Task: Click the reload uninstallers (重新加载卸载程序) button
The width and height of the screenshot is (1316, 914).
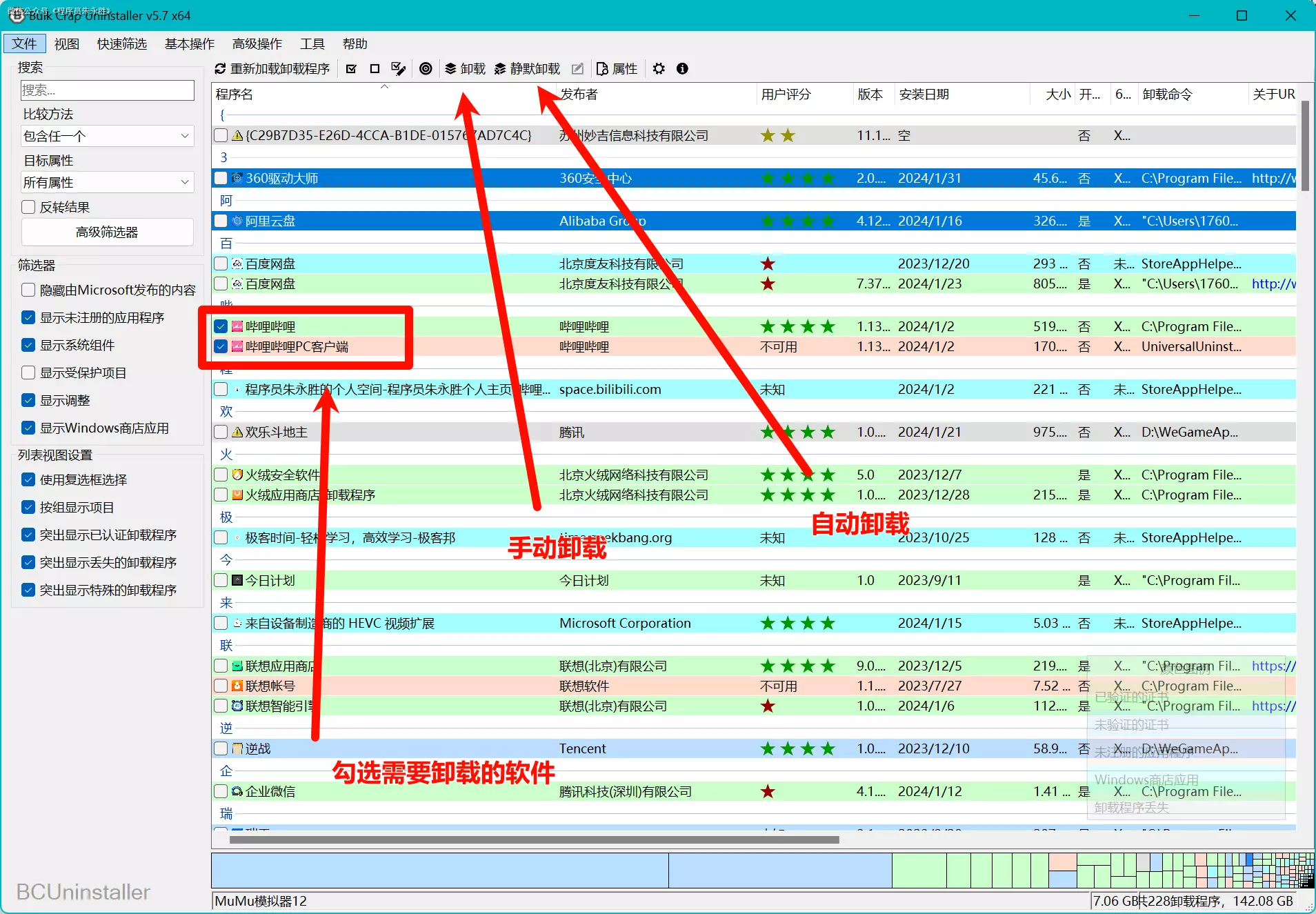Action: pyautogui.click(x=272, y=69)
